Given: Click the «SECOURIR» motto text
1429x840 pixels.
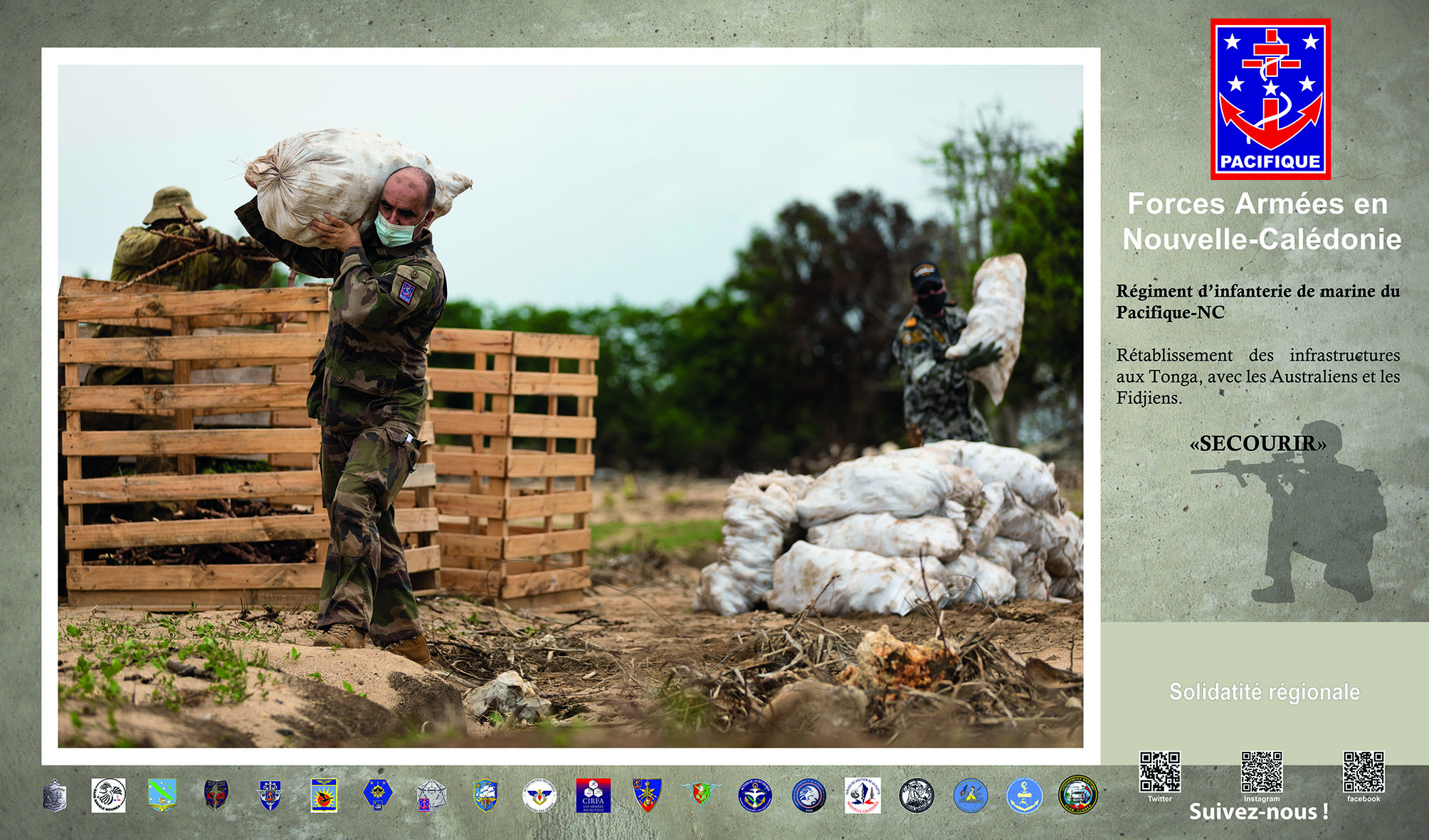Looking at the screenshot, I should pos(1257,444).
